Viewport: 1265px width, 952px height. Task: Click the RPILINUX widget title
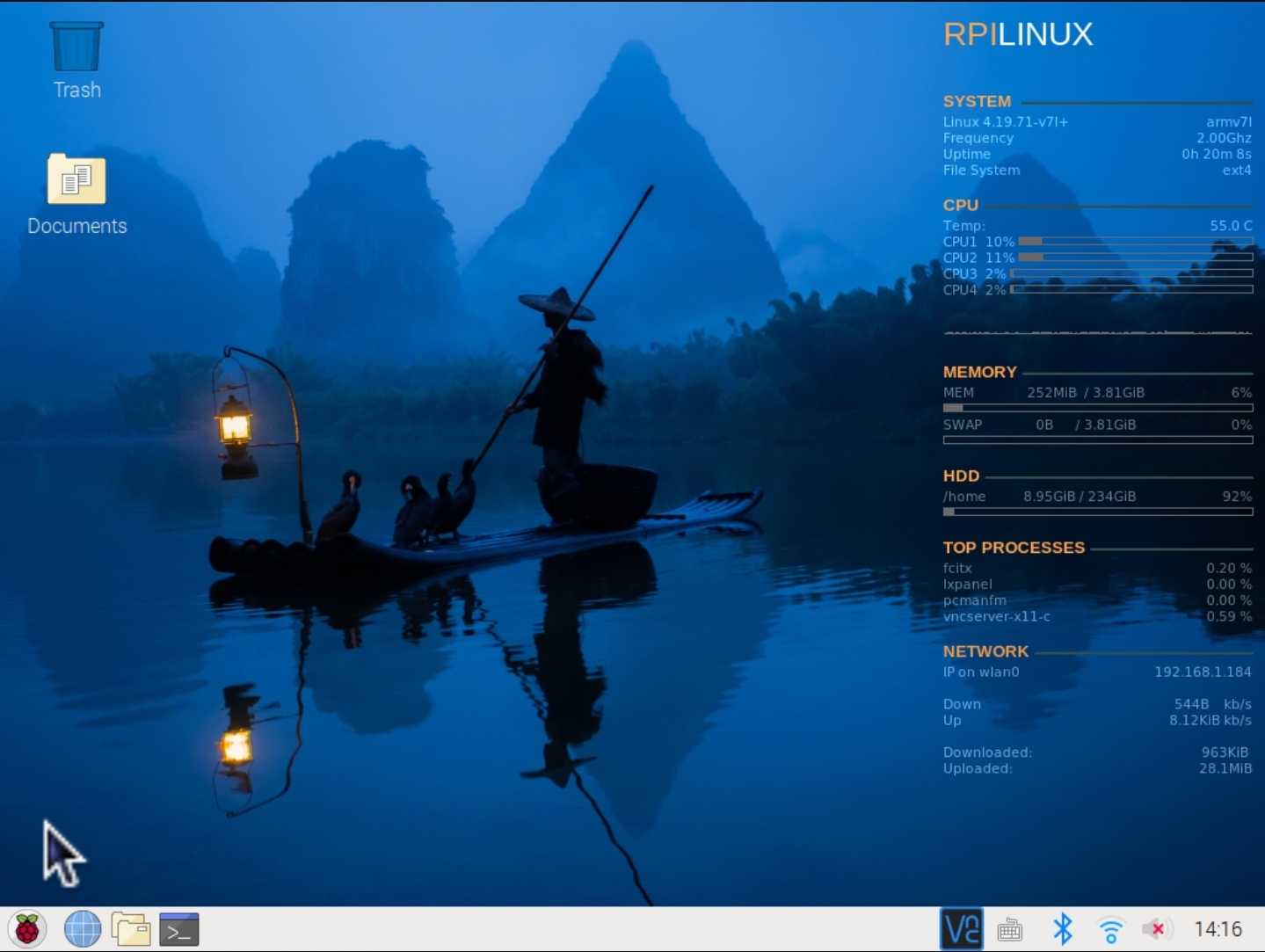1018,34
